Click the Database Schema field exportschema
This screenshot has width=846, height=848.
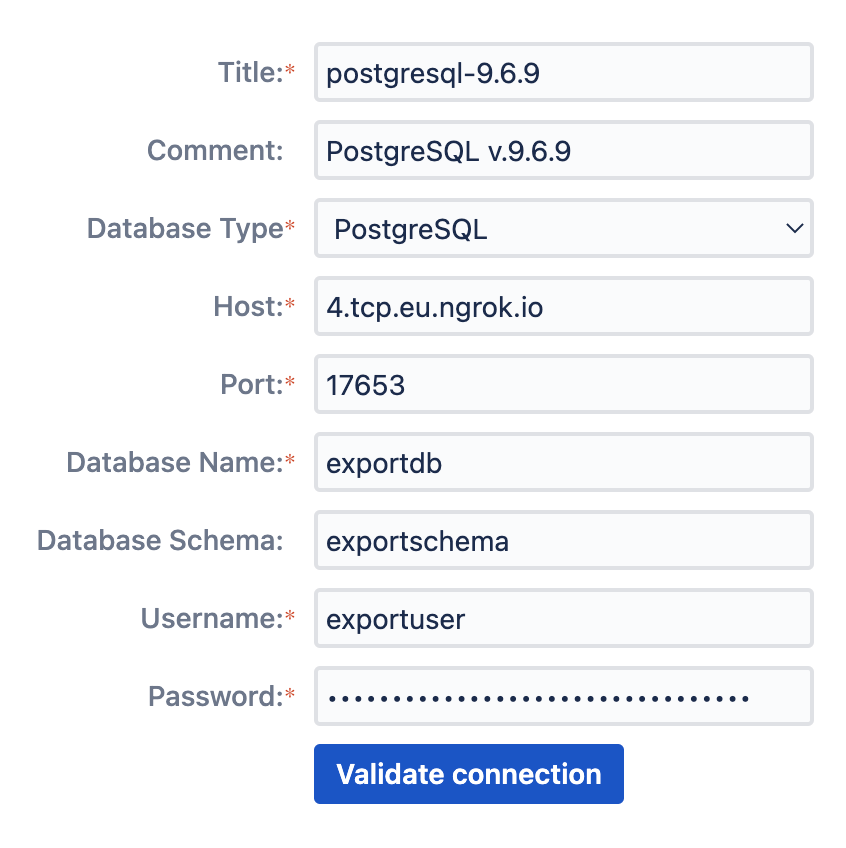(x=563, y=541)
